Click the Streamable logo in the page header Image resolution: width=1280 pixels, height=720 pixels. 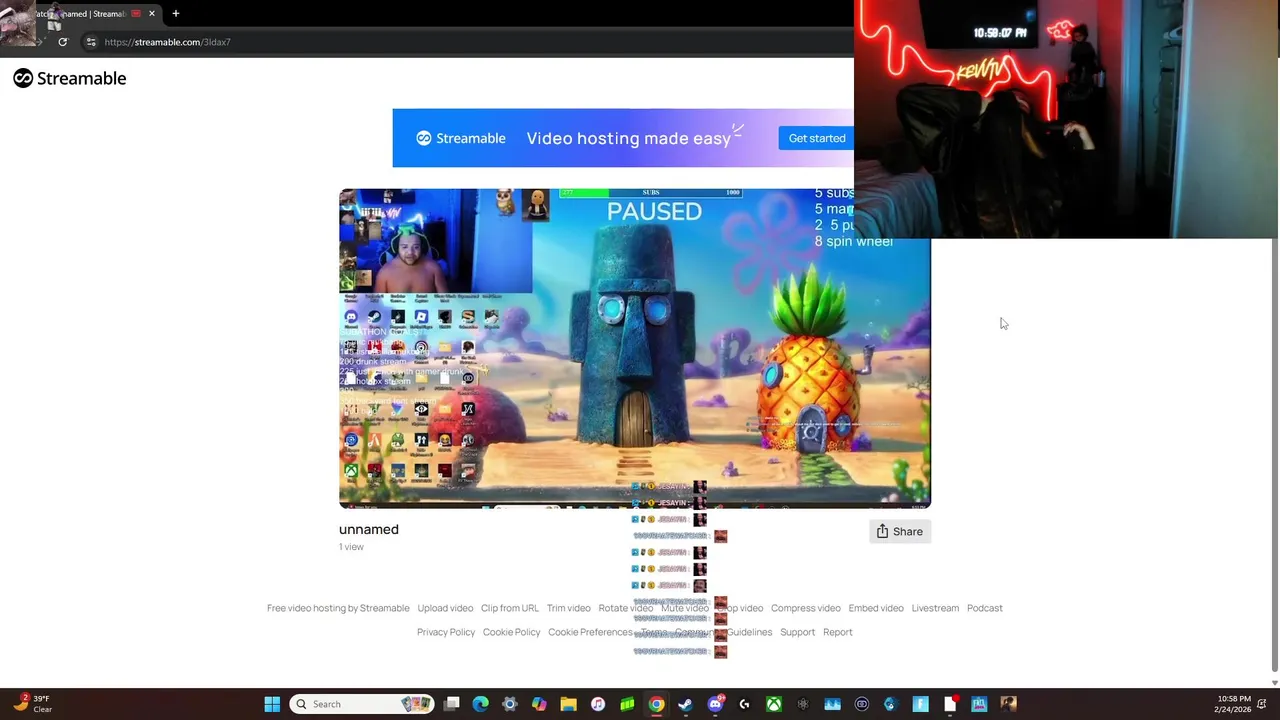point(70,78)
